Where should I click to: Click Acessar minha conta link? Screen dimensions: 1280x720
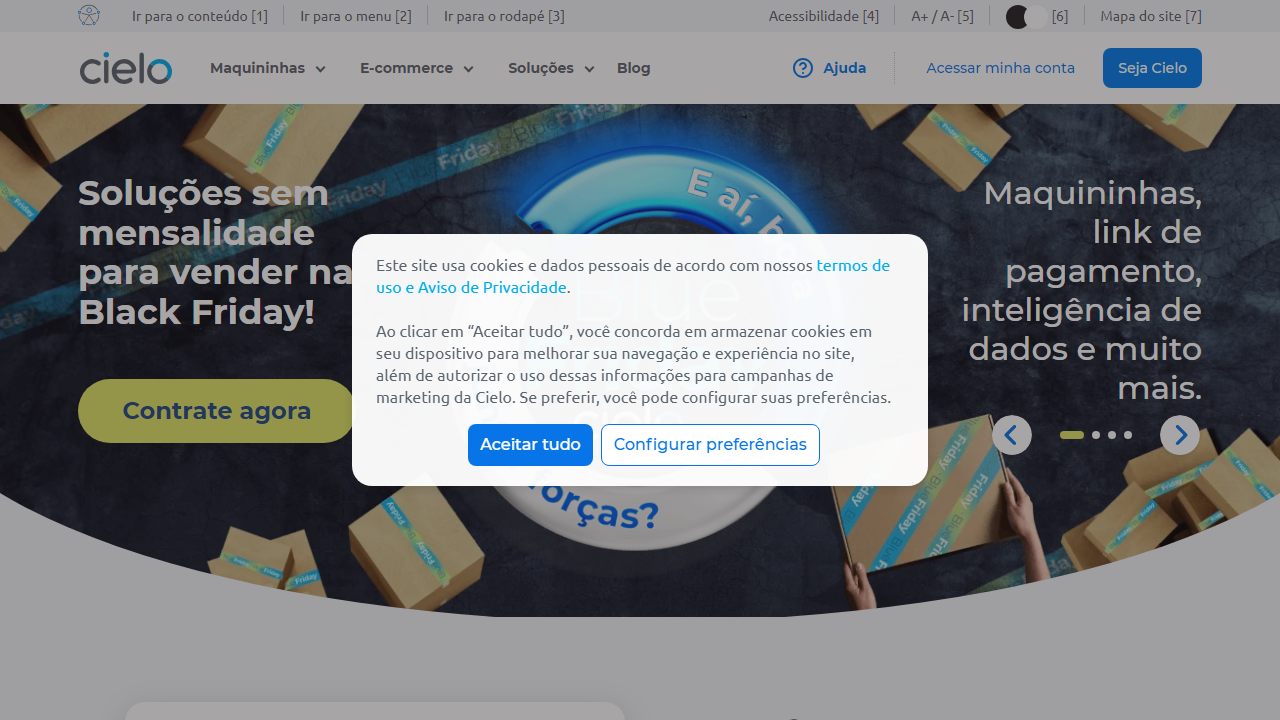1000,68
